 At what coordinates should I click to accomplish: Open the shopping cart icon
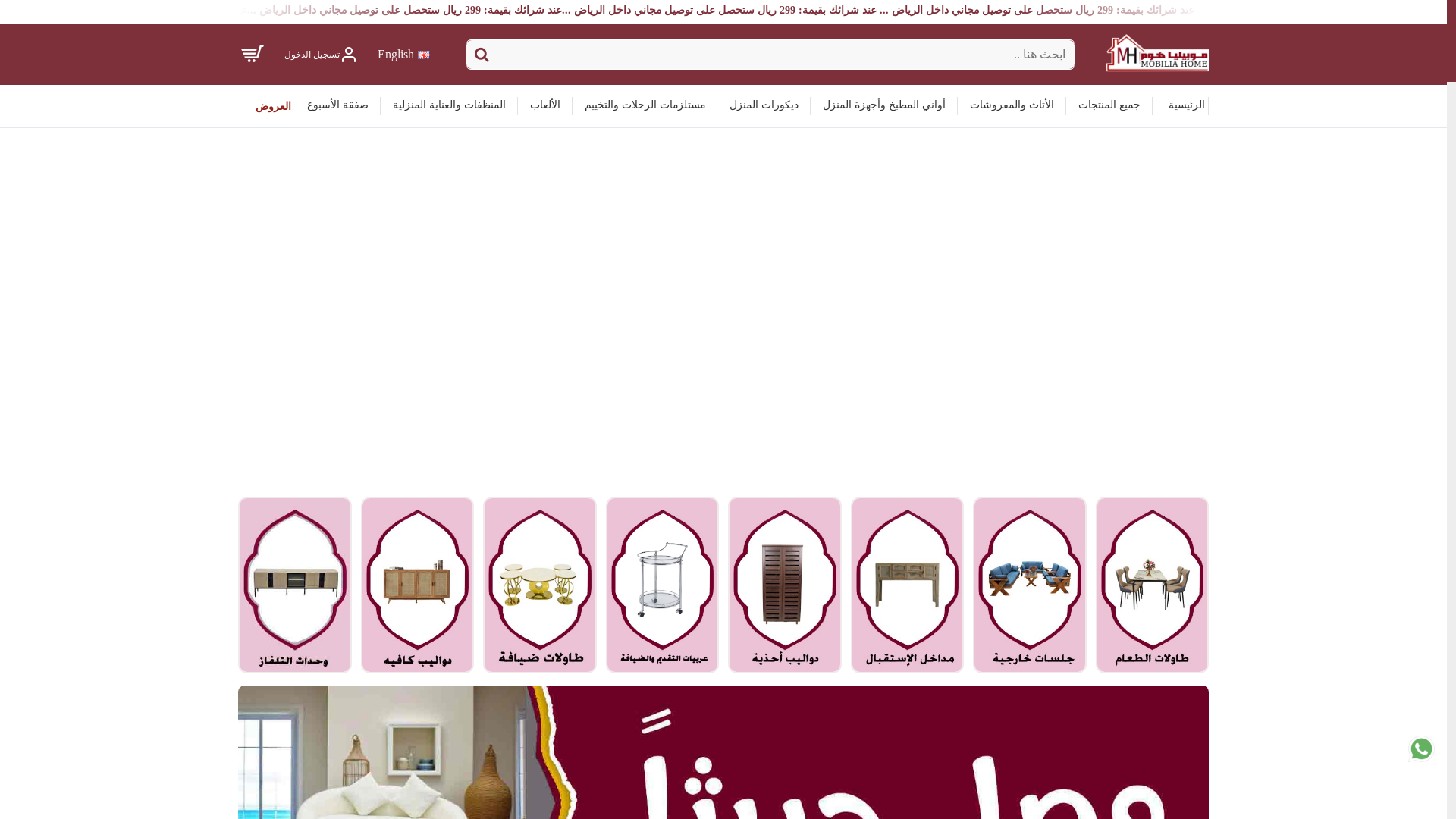pos(253,54)
